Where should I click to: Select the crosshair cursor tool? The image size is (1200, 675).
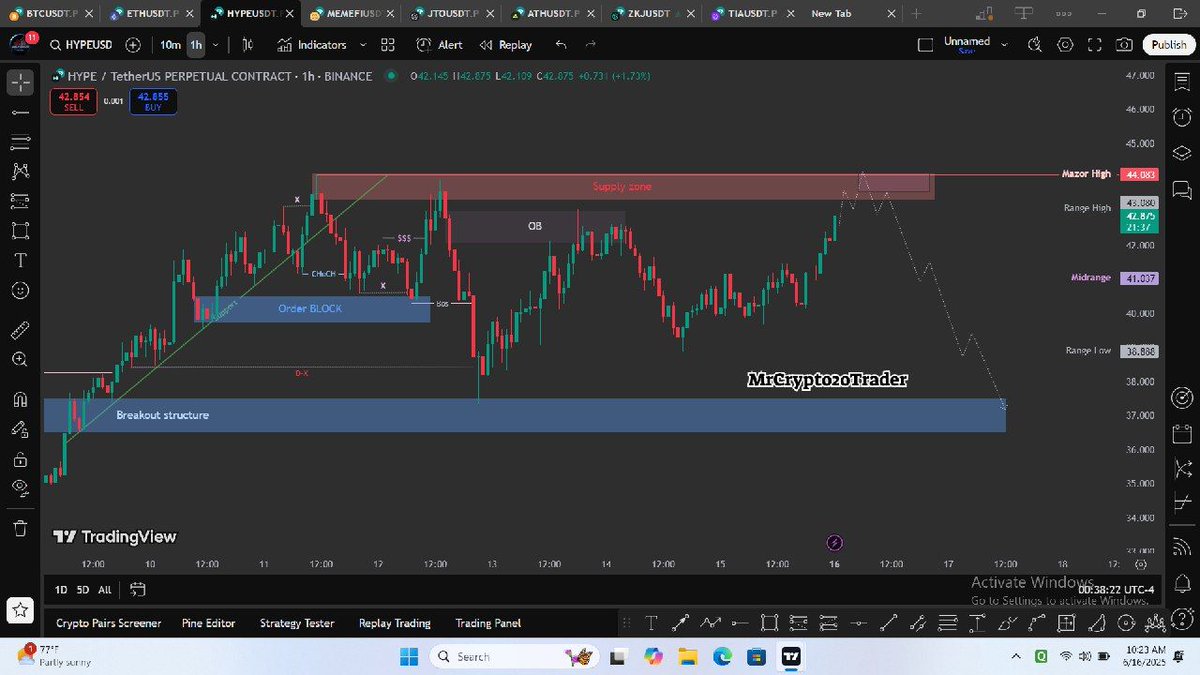[20, 83]
